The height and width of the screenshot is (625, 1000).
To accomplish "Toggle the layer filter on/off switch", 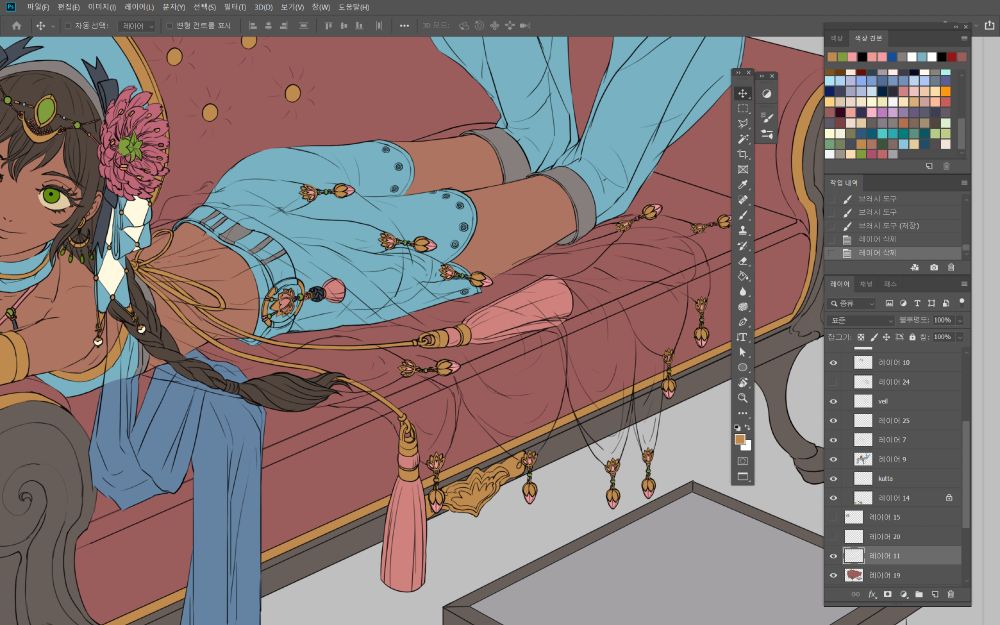I will (x=961, y=302).
